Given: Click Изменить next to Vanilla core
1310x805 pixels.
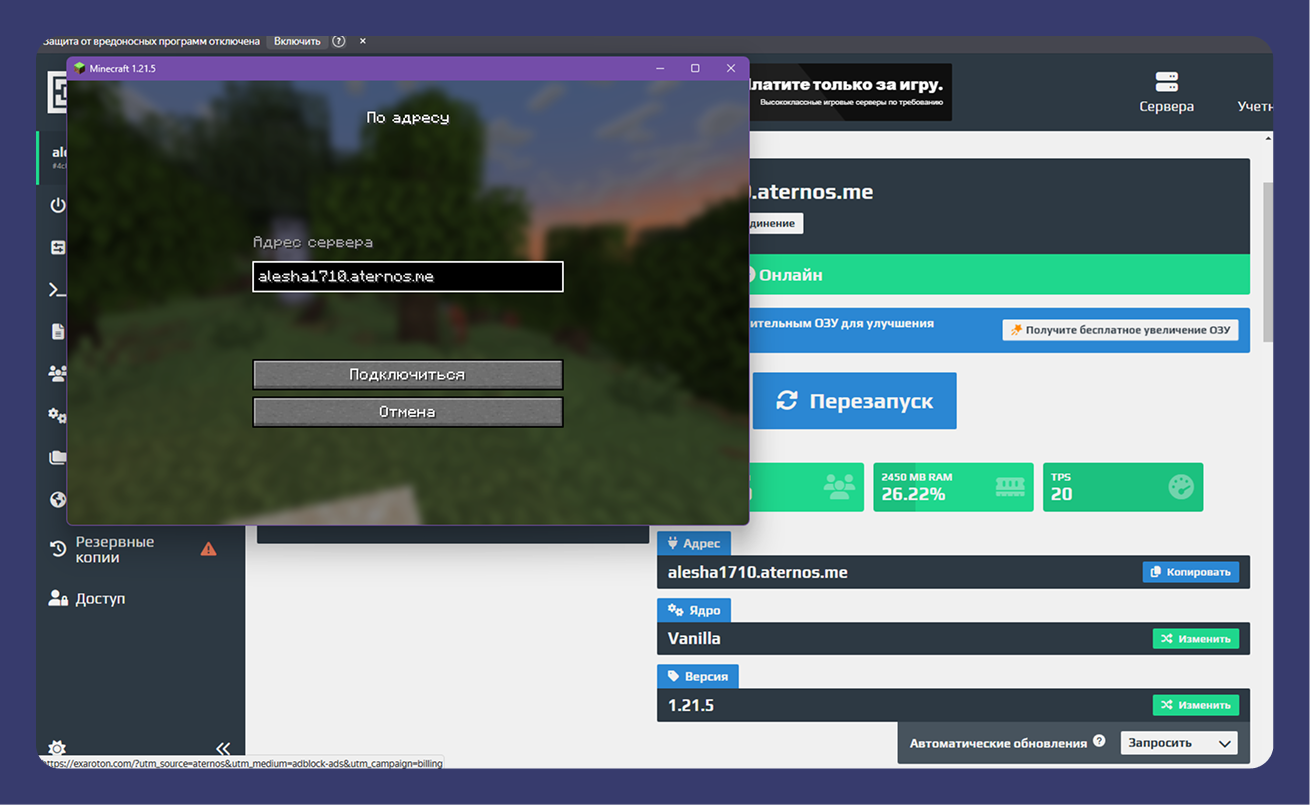Looking at the screenshot, I should (1195, 638).
